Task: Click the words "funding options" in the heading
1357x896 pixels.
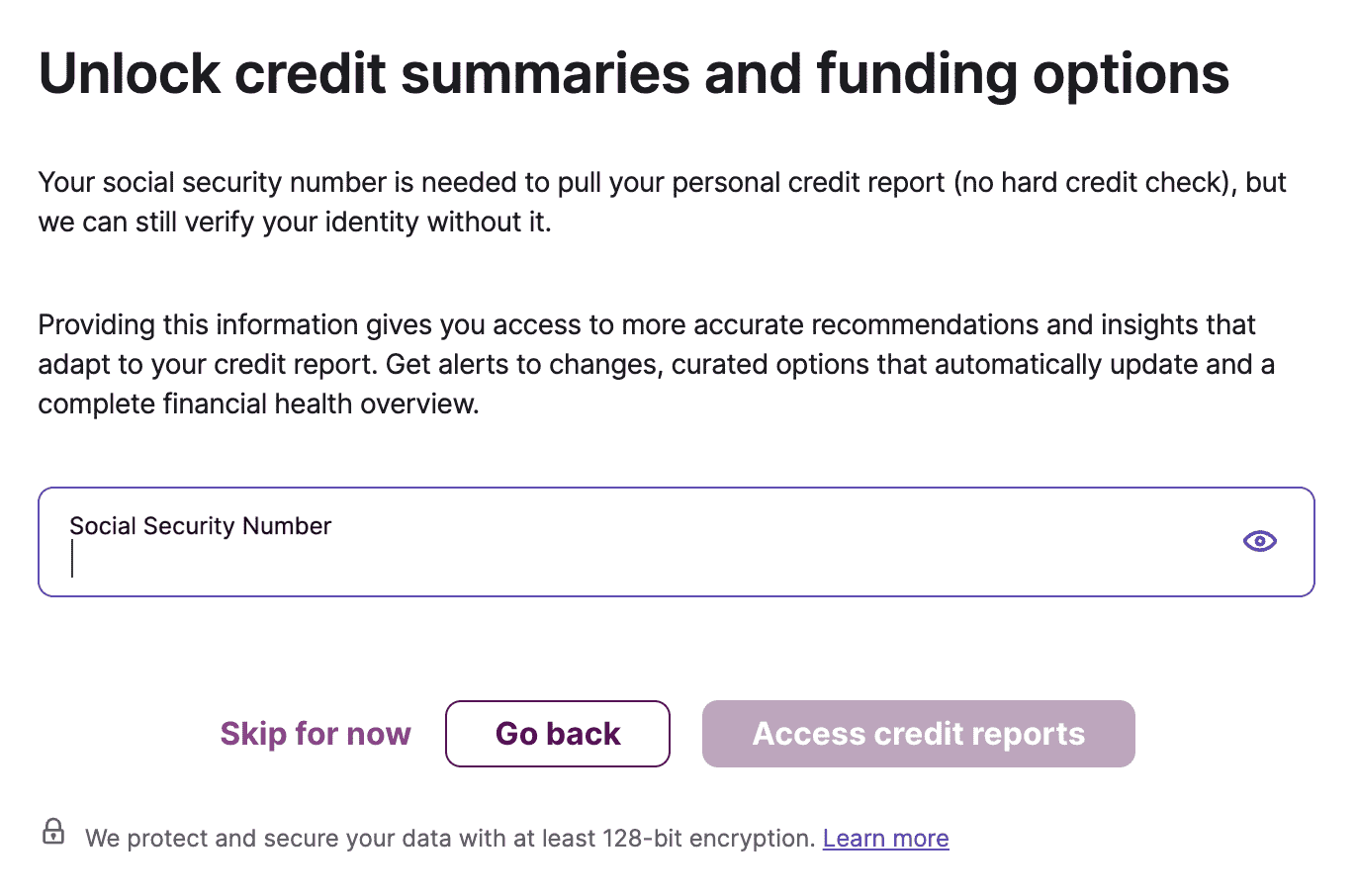Action: point(1023,74)
